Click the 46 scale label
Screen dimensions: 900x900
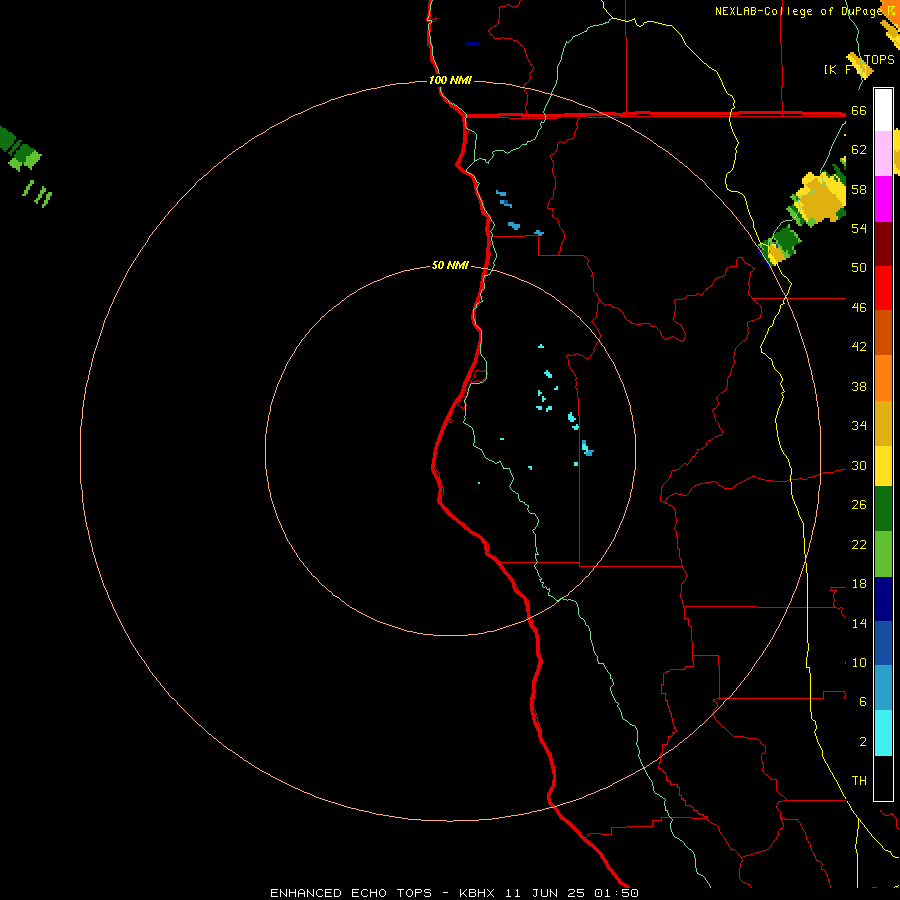(859, 308)
